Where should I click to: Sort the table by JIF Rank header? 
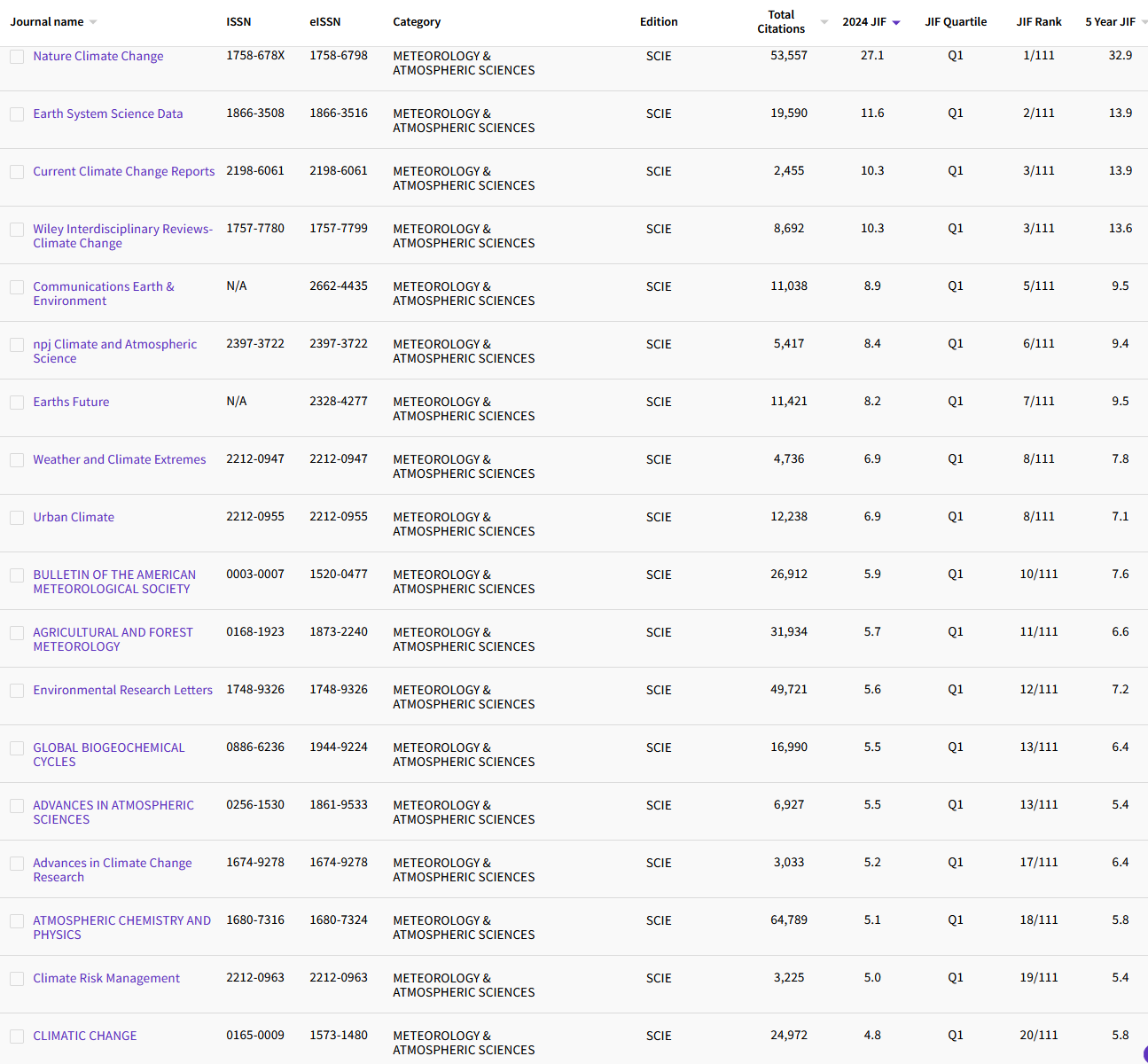click(1038, 22)
